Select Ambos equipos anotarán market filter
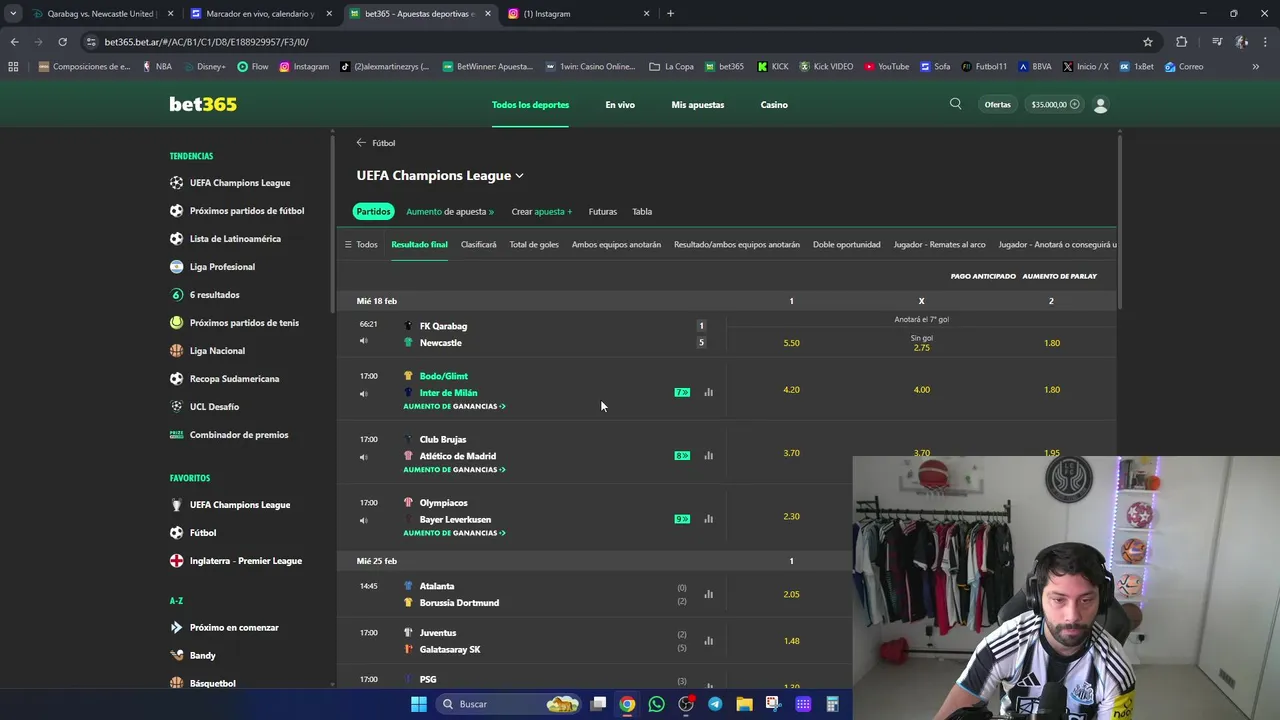1280x720 pixels. click(x=616, y=245)
